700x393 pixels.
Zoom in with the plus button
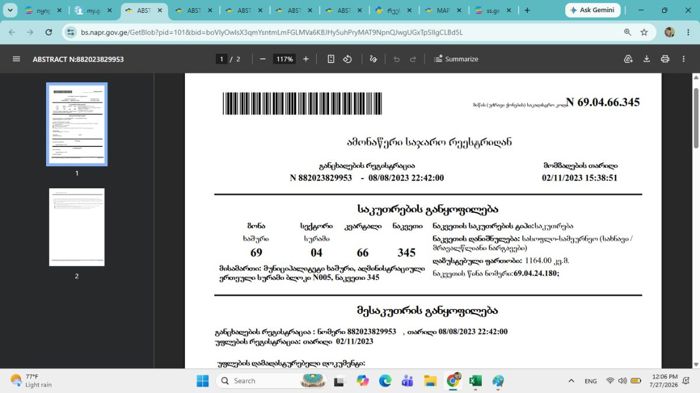click(x=306, y=59)
